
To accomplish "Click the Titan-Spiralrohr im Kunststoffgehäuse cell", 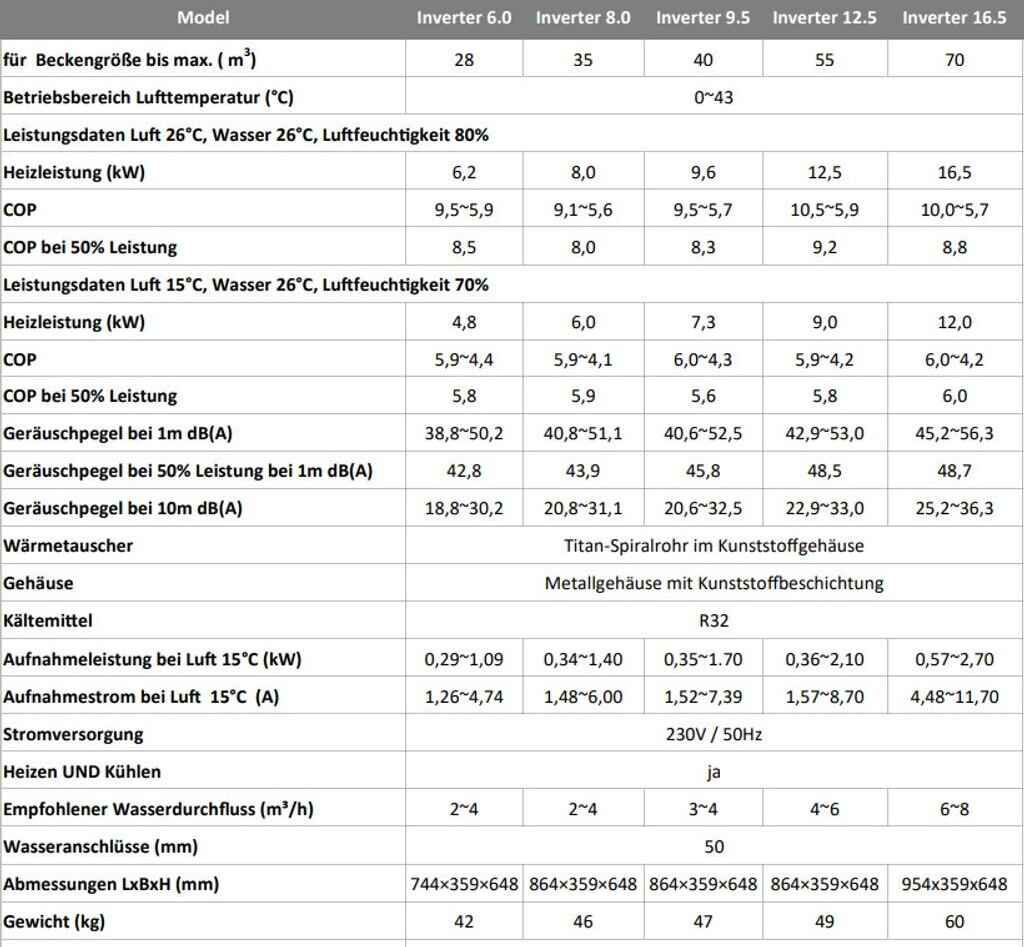I will (714, 546).
